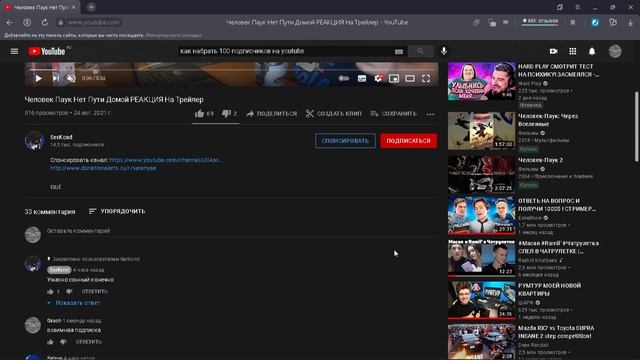The width and height of the screenshot is (640, 360).
Task: Toggle subtitles in the player
Action: pos(362,78)
